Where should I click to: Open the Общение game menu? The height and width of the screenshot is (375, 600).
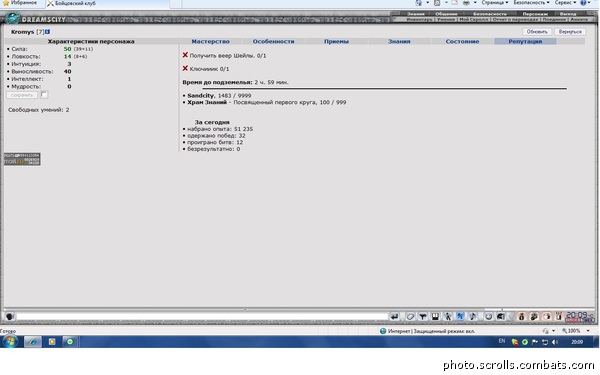tap(446, 14)
